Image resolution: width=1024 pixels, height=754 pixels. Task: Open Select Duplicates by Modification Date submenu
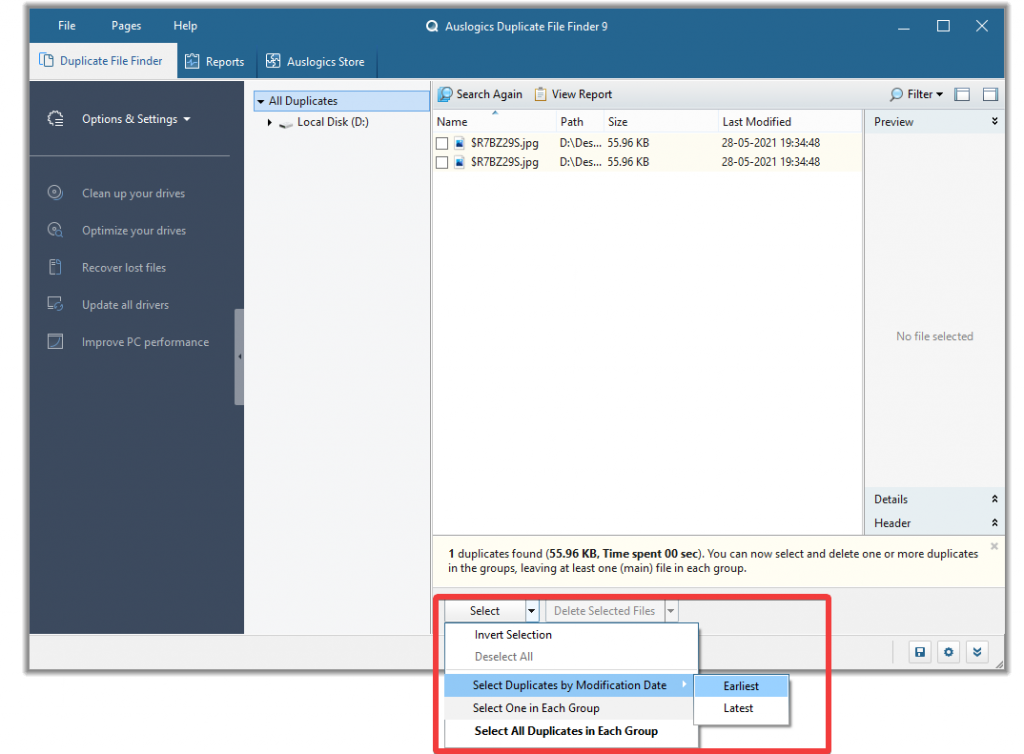coord(569,685)
